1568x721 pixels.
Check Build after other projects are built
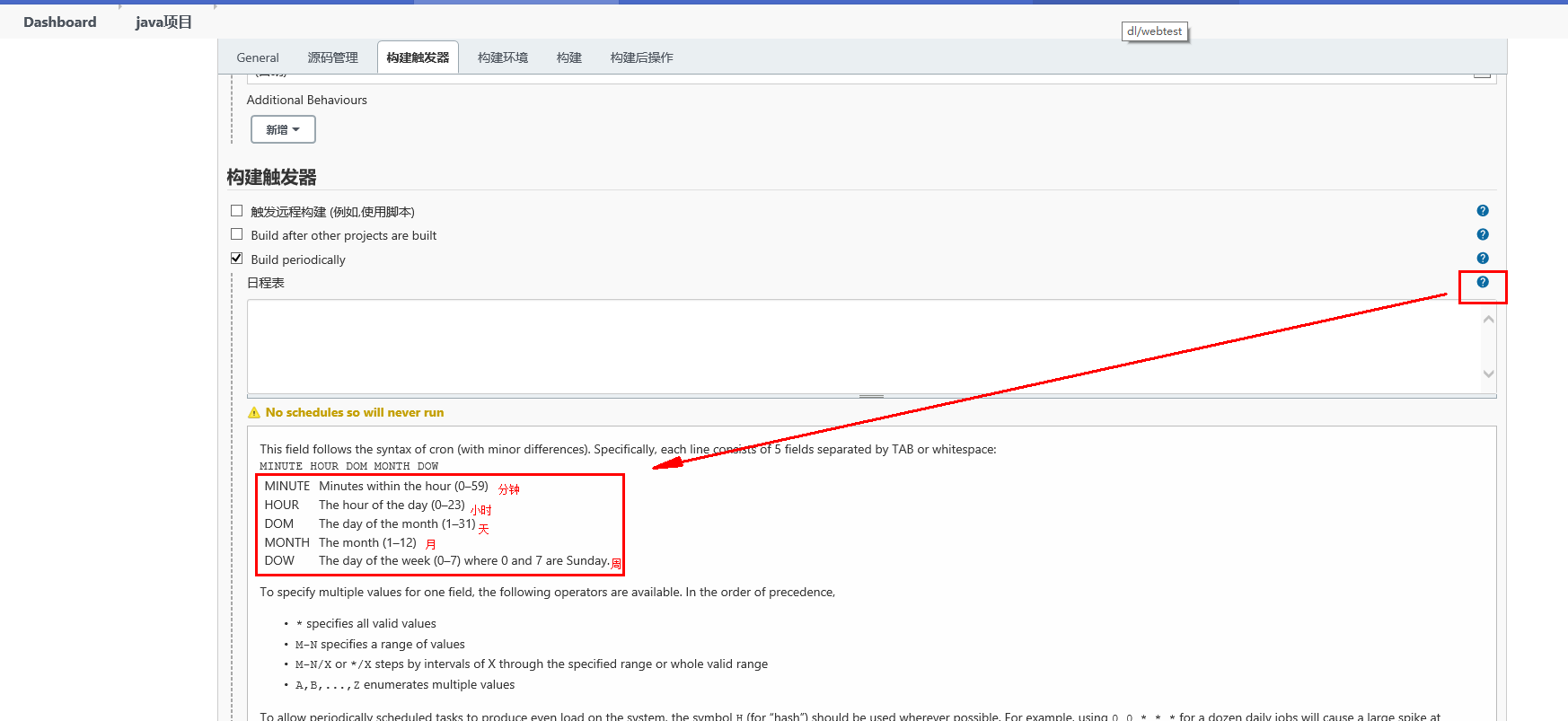coord(237,234)
